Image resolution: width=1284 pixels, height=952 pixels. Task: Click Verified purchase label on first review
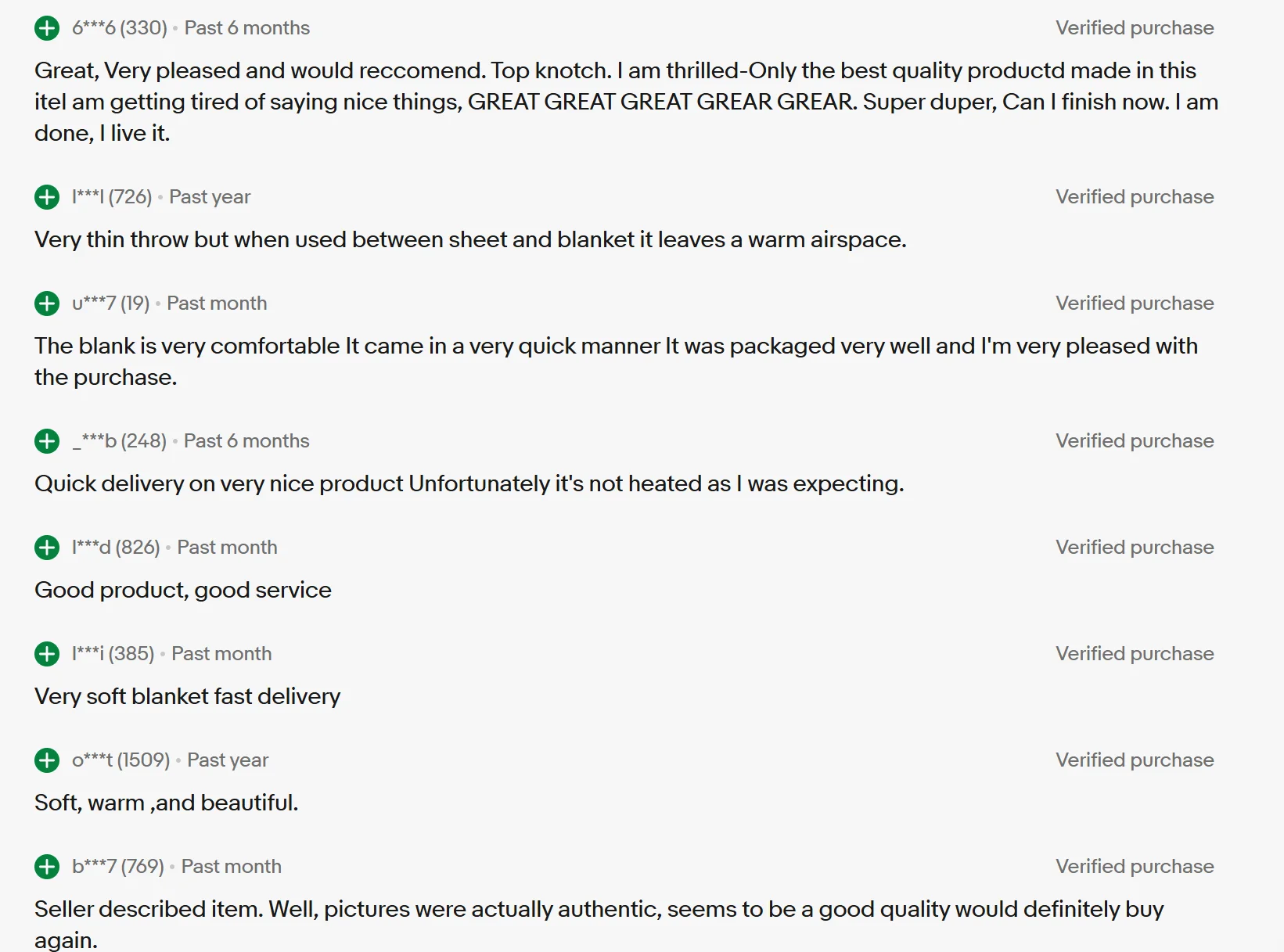1134,28
